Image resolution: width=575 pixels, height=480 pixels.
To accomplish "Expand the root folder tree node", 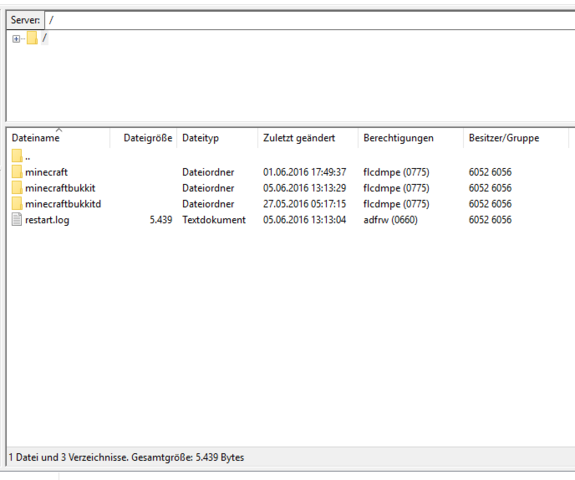I will tap(16, 39).
